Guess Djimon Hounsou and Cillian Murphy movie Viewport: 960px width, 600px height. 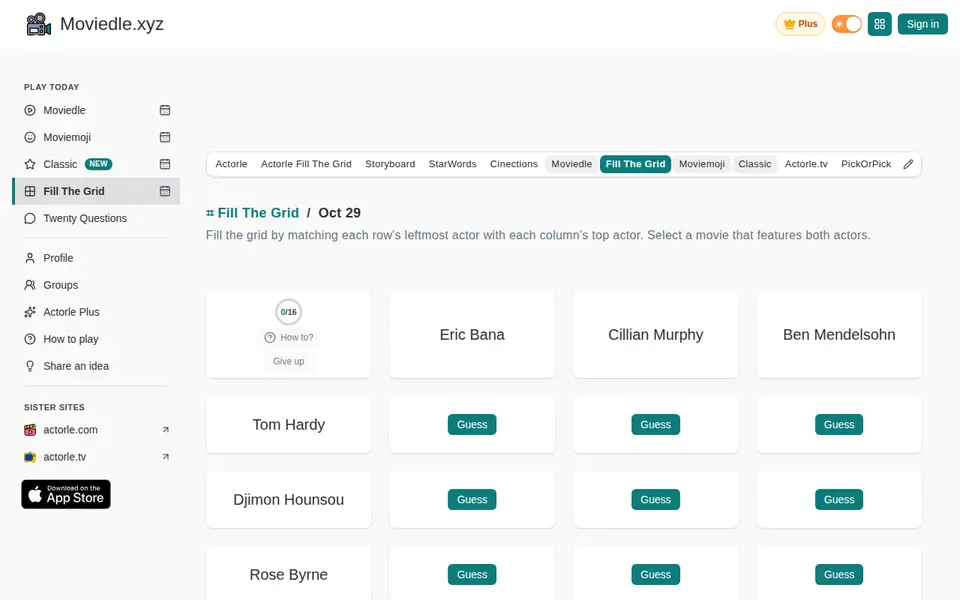click(655, 500)
